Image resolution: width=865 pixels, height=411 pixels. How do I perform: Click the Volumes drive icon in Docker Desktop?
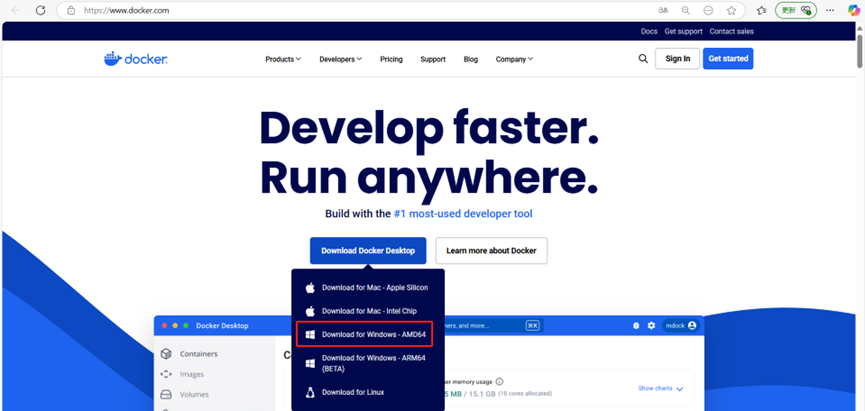pyautogui.click(x=166, y=394)
